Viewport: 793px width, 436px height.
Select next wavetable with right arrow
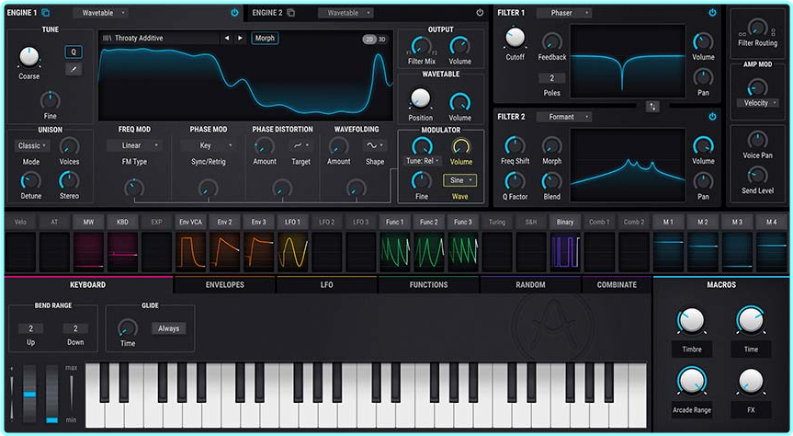coord(240,38)
